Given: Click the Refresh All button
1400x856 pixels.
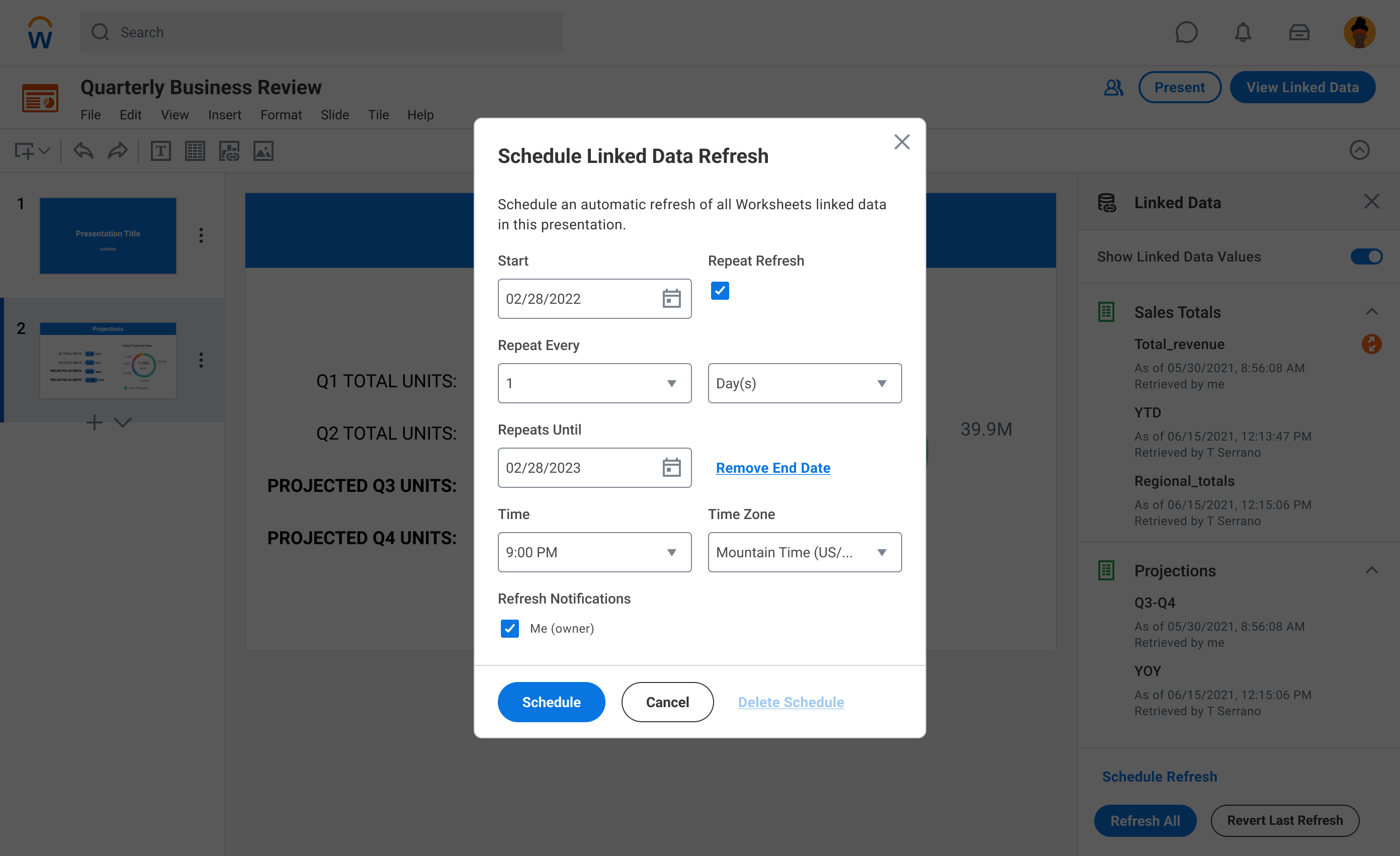Looking at the screenshot, I should point(1145,820).
